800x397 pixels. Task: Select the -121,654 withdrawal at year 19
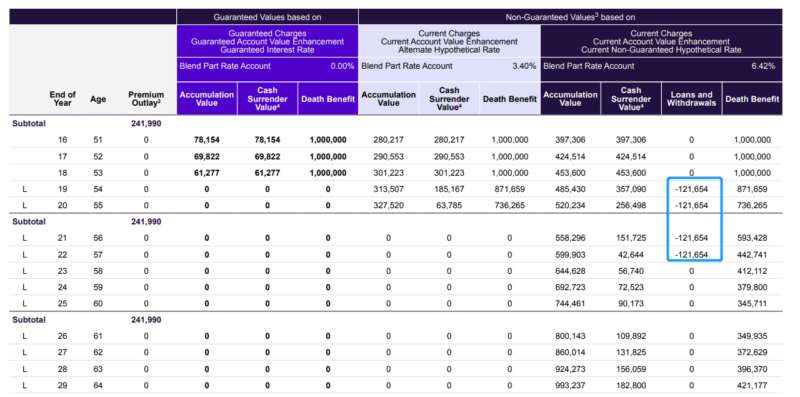(691, 189)
